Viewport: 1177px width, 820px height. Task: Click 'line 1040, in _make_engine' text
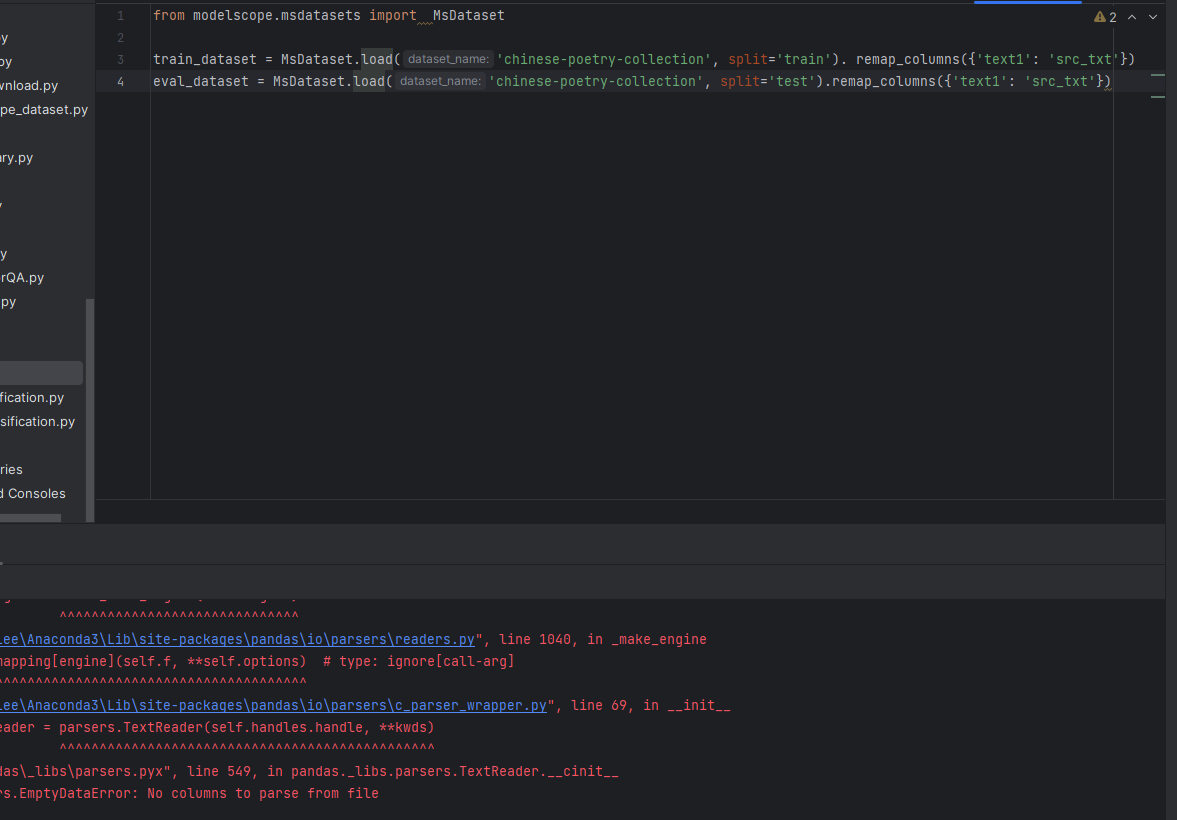pyautogui.click(x=603, y=639)
